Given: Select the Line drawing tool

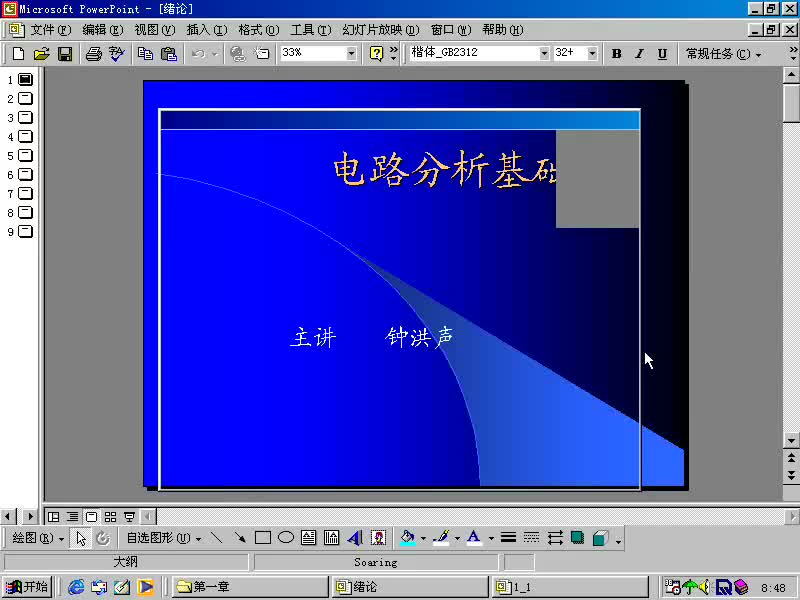Looking at the screenshot, I should point(217,537).
